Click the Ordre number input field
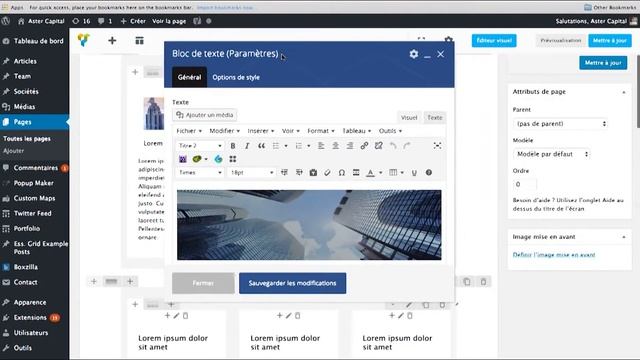This screenshot has height=360, width=640. [x=524, y=184]
